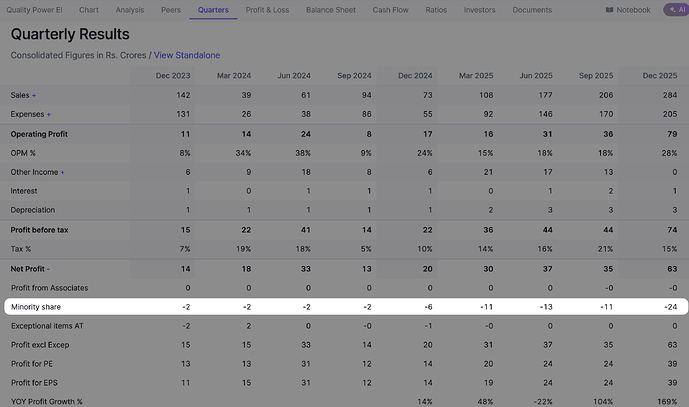The width and height of the screenshot is (689, 407).
Task: Open the Notebook button with book icon
Action: tap(628, 10)
